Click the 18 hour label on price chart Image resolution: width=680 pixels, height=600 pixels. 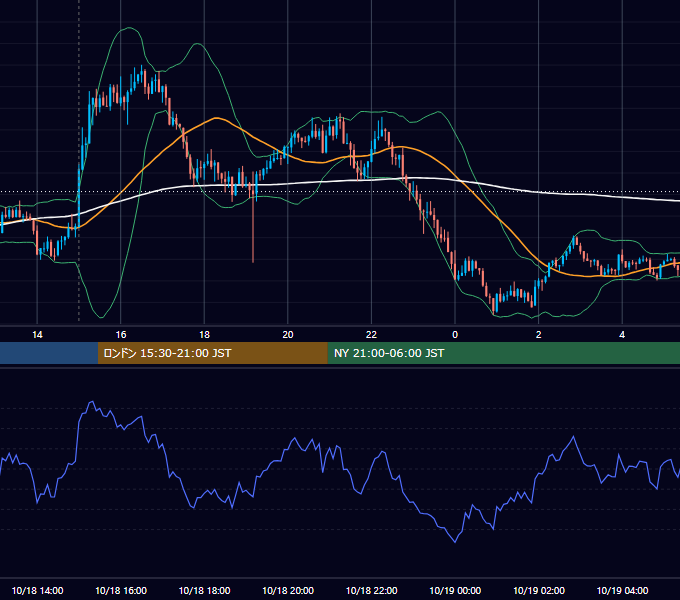tap(204, 335)
